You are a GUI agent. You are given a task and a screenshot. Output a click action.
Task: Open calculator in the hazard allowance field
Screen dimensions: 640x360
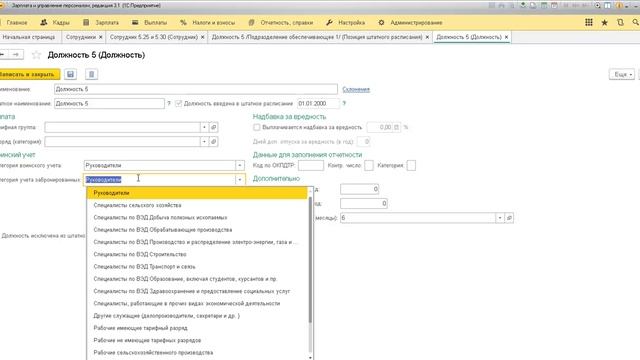396,127
